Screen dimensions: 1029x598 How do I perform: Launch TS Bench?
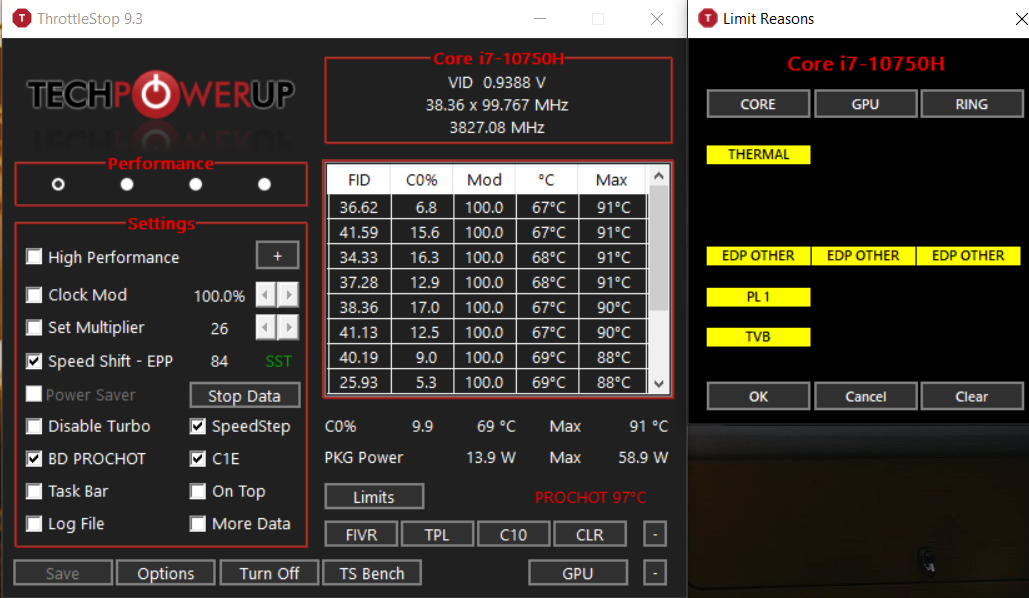(x=371, y=573)
